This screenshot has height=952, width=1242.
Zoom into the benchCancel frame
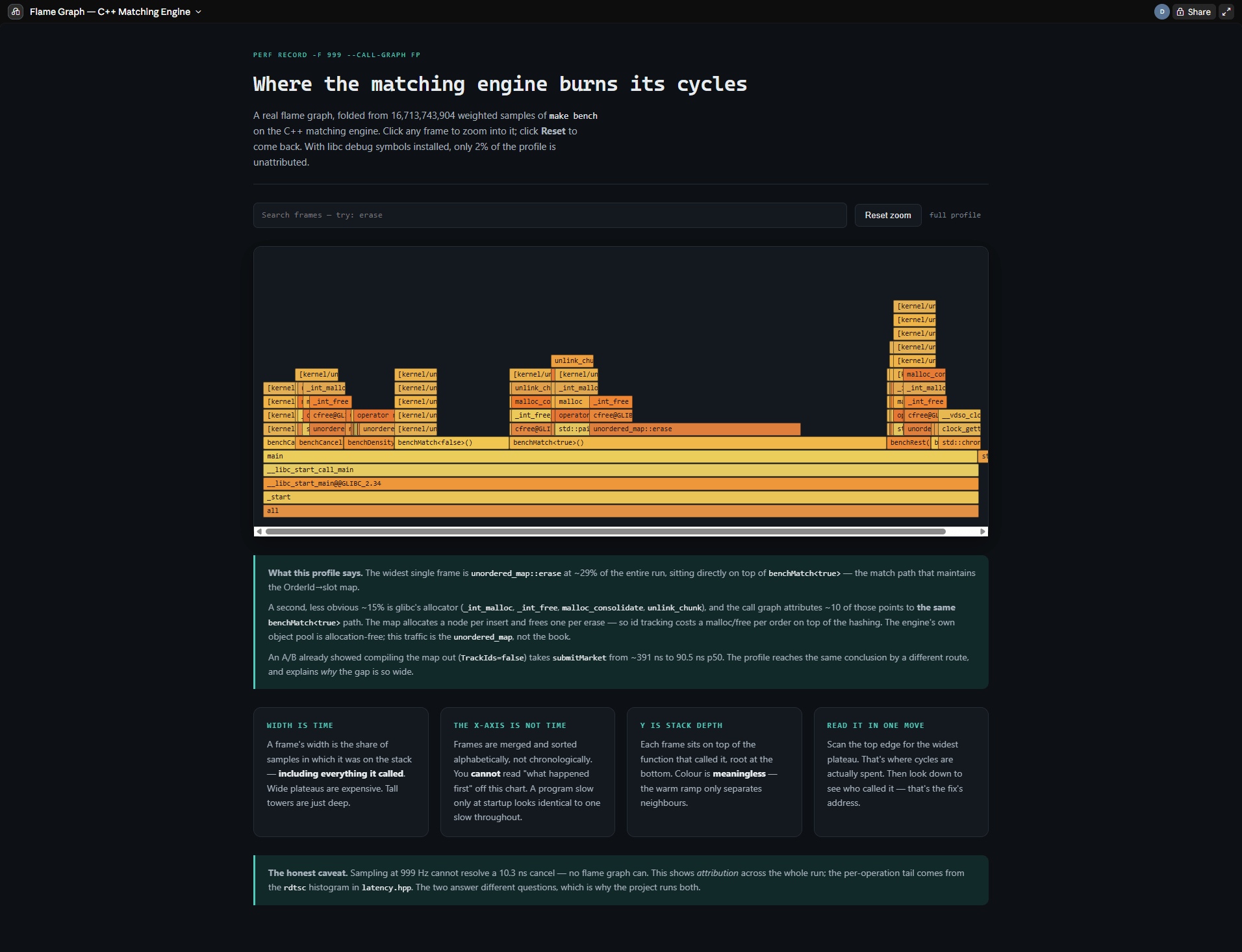320,443
